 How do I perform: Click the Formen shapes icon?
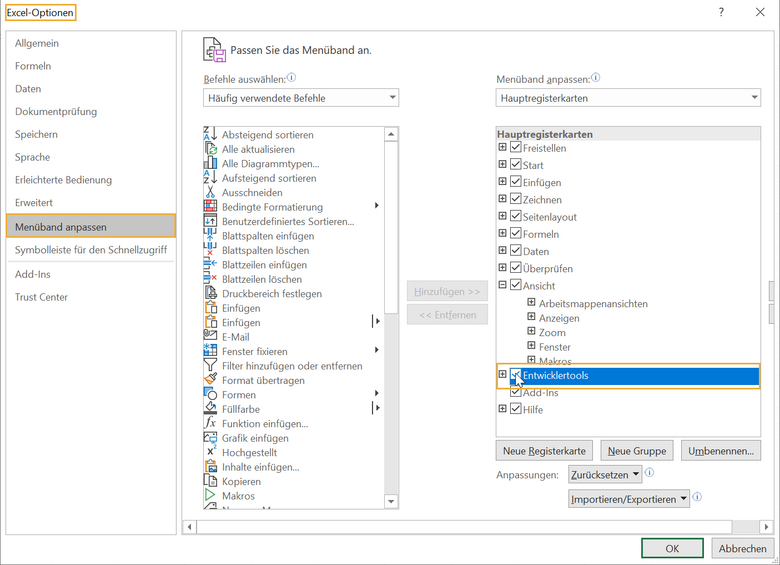[210, 394]
